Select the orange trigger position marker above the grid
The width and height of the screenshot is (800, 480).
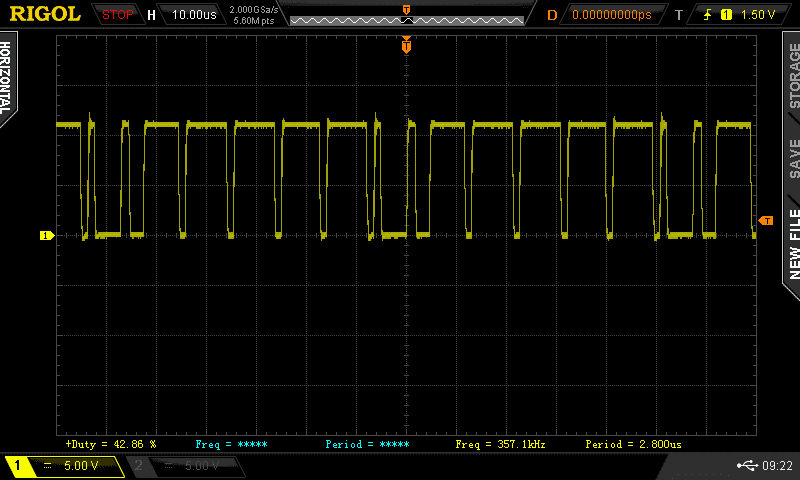(406, 44)
